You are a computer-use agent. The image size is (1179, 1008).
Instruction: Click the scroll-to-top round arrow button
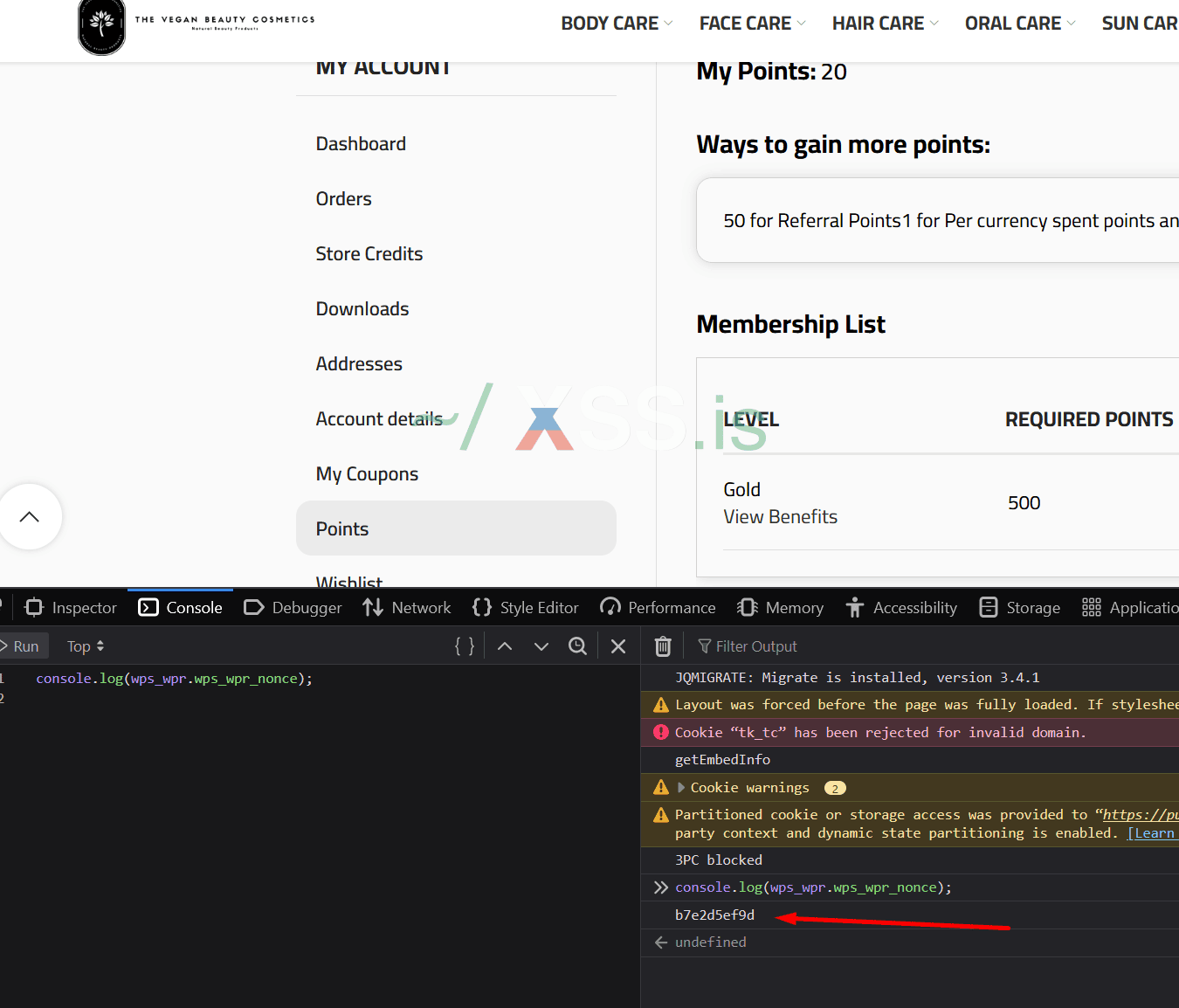[30, 516]
